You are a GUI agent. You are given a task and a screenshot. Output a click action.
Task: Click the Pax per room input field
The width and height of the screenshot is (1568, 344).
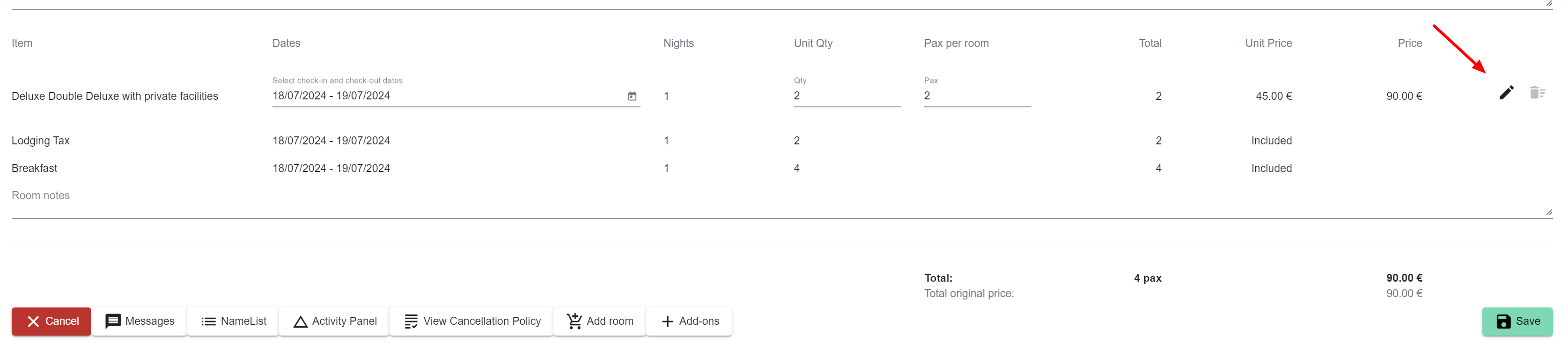[x=976, y=96]
